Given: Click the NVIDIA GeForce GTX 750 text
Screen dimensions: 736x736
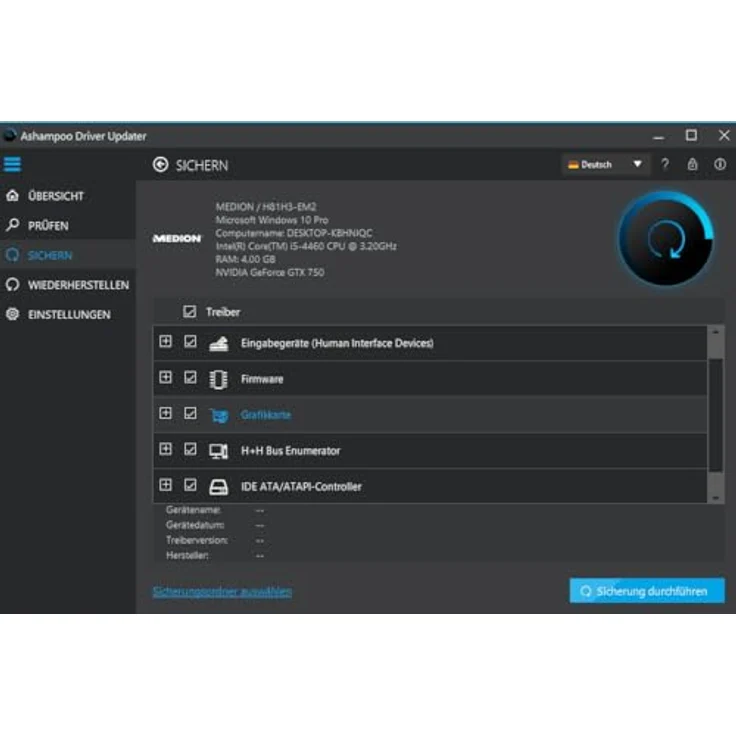Looking at the screenshot, I should click(270, 272).
